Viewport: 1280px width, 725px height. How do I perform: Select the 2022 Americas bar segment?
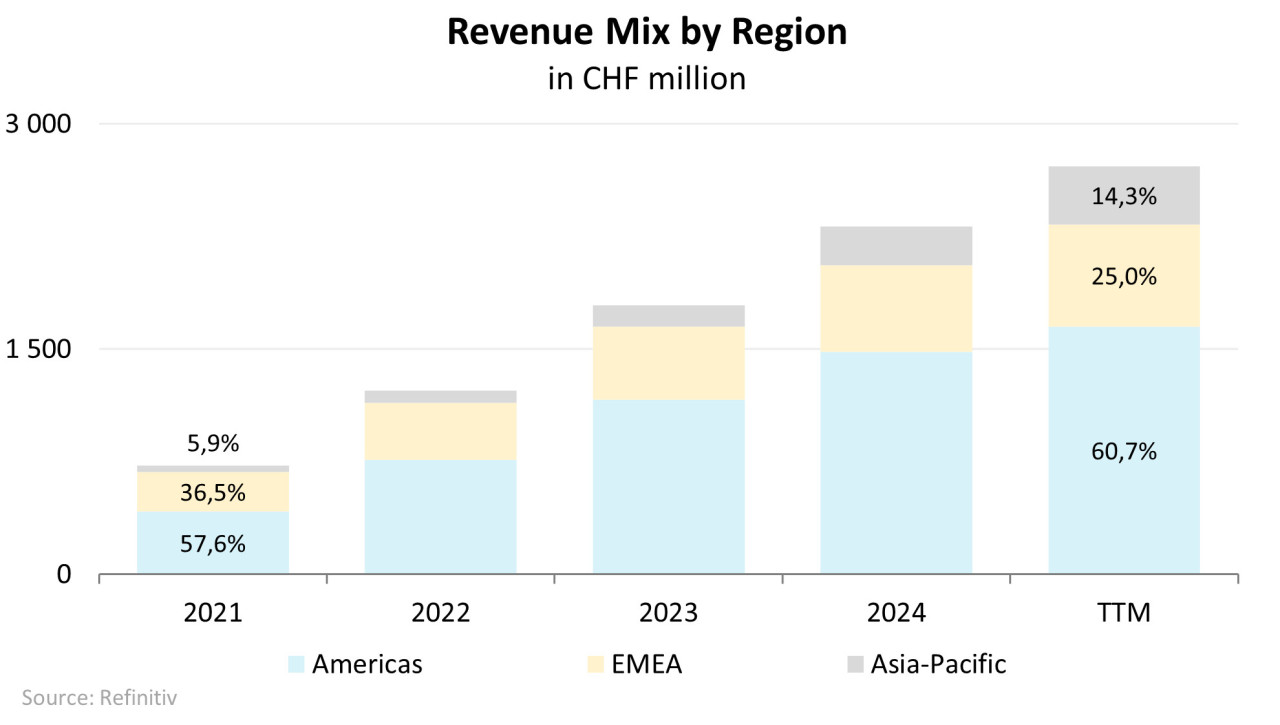(x=441, y=517)
